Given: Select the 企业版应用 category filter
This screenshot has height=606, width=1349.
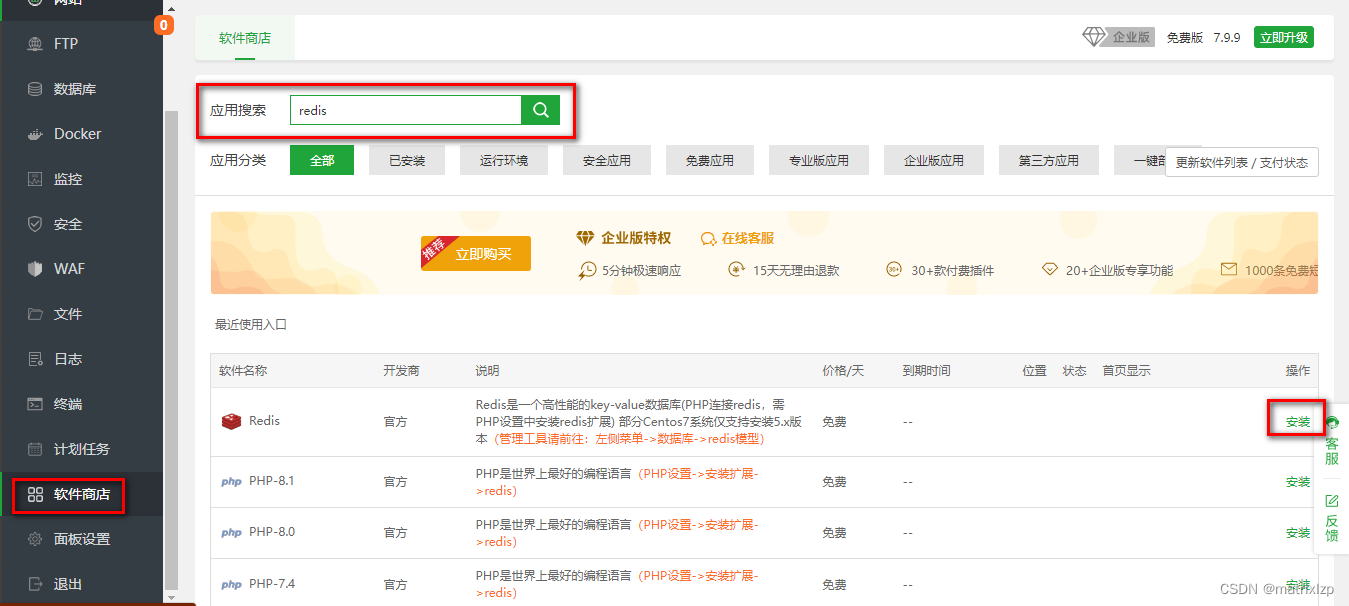Looking at the screenshot, I should pos(934,160).
